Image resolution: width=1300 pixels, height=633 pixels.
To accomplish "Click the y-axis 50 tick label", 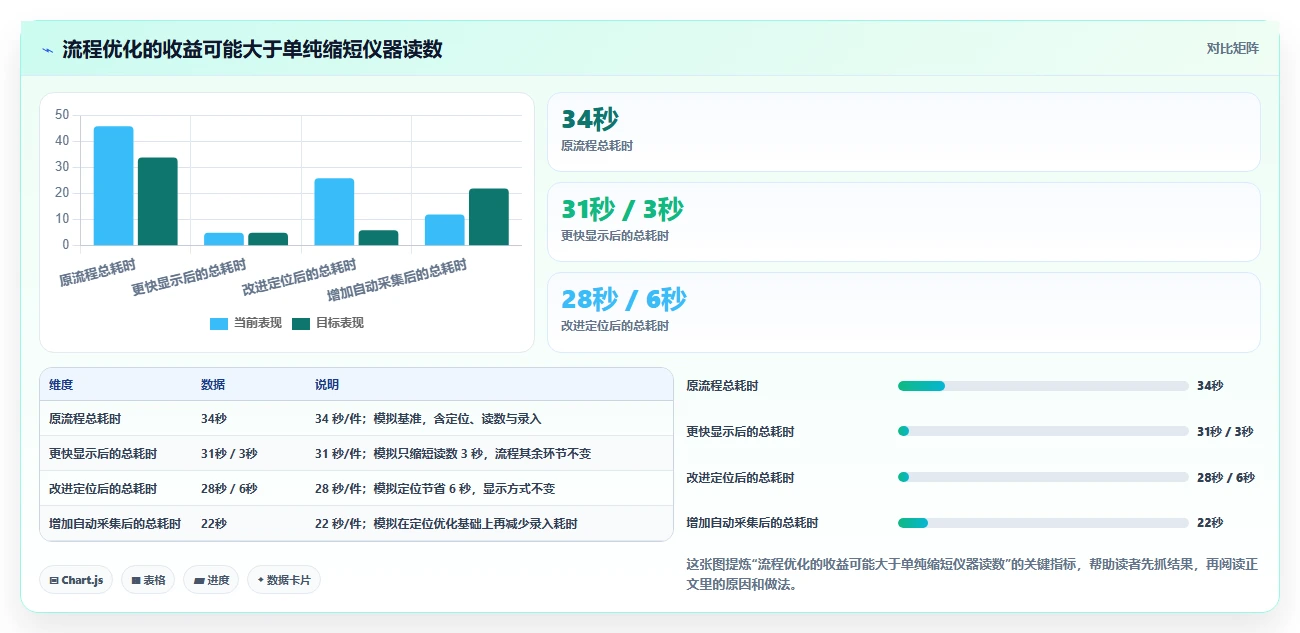I will [62, 115].
